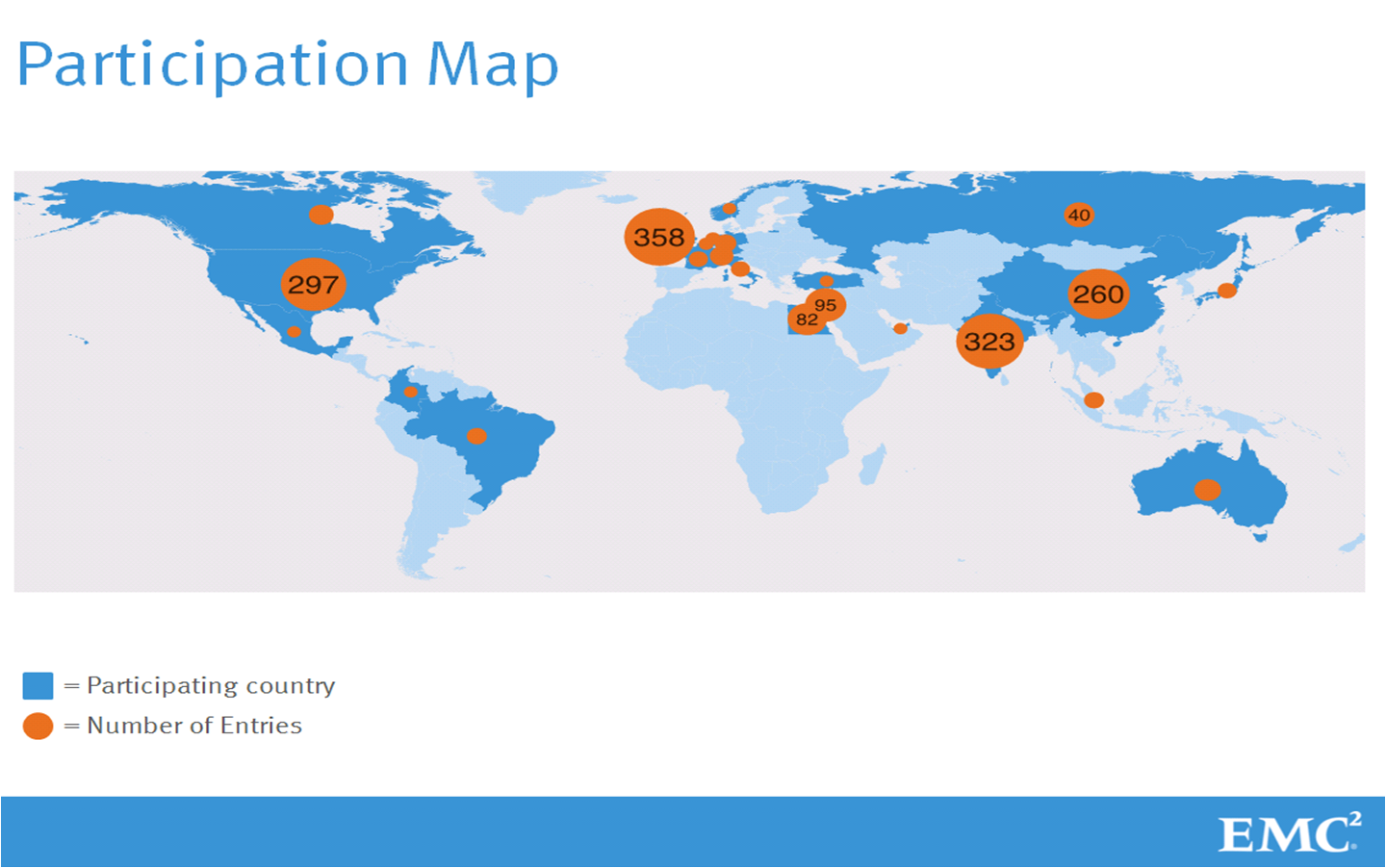Viewport: 1386px width, 868px height.
Task: Click the orange dot over Japan
Action: pos(1227,290)
